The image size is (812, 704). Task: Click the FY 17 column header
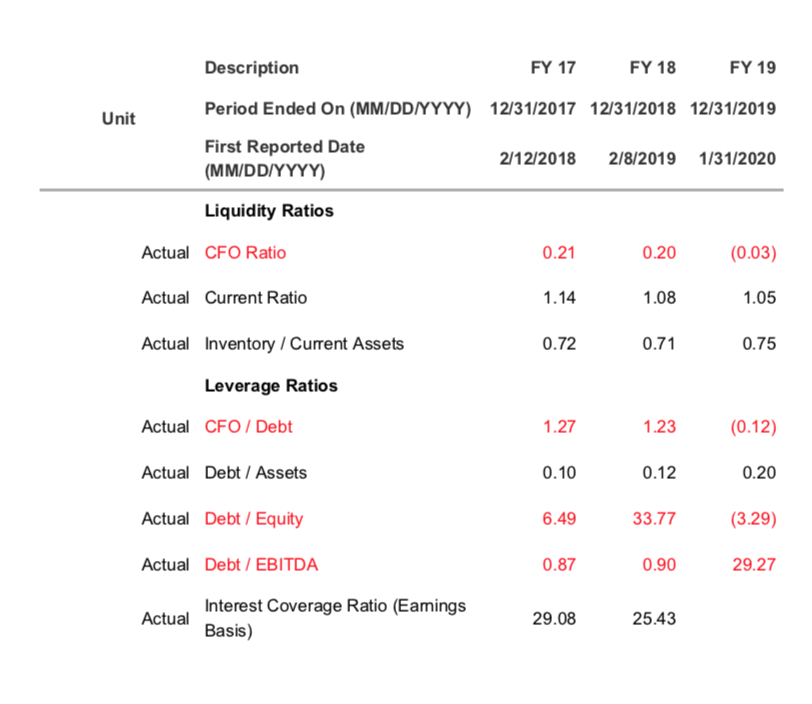(553, 68)
